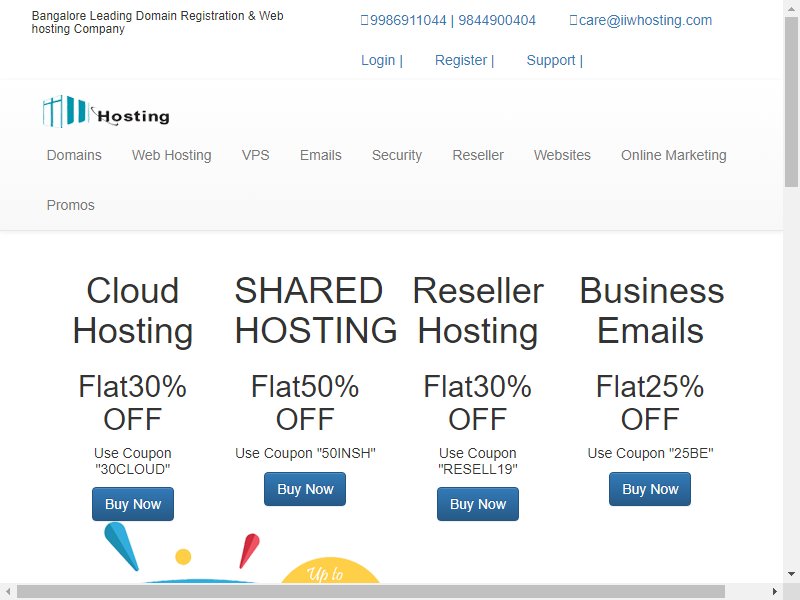Click the vertical scrollbar thumb

coord(791,101)
